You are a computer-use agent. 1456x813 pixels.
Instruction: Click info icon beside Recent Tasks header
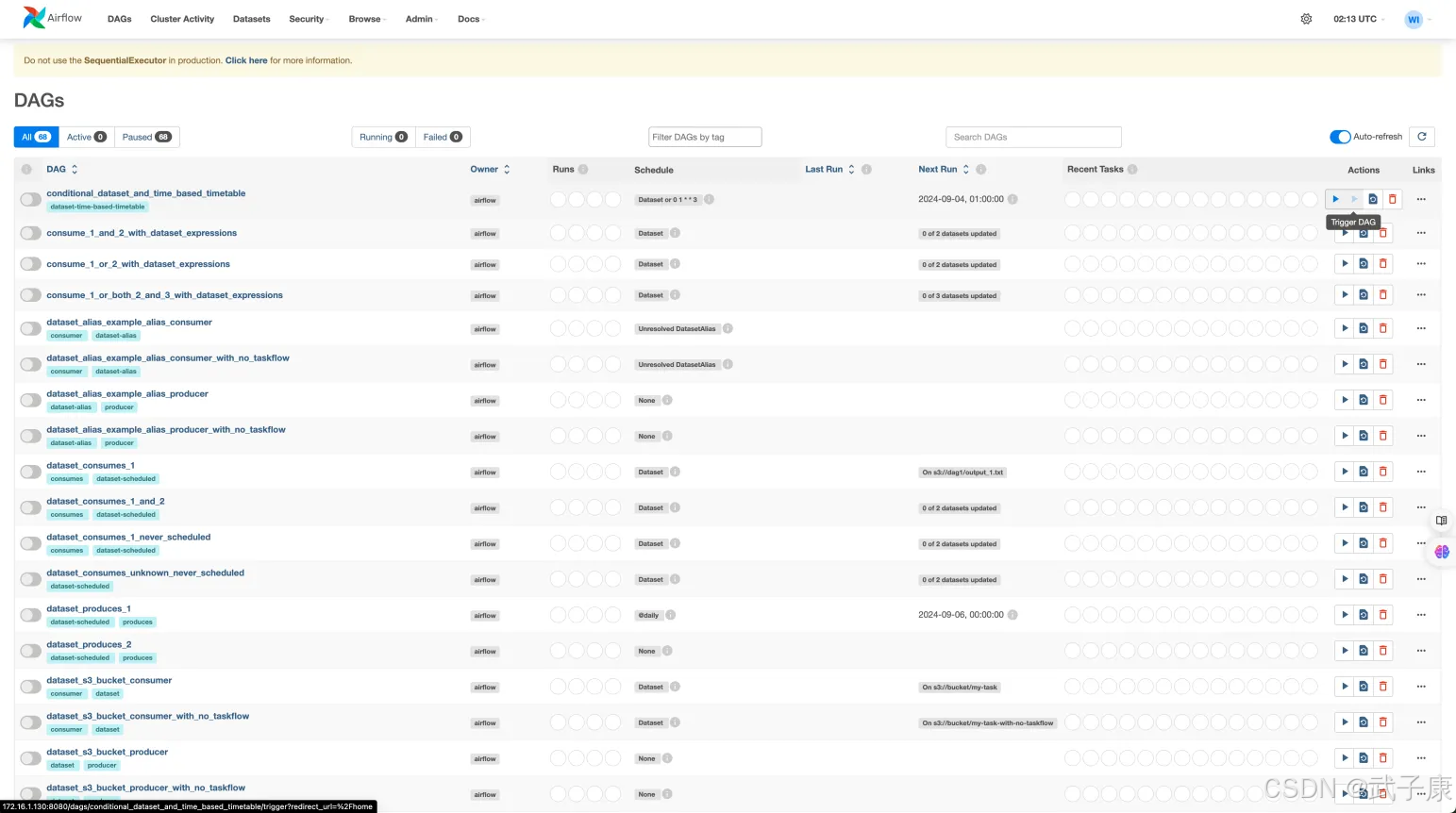click(1132, 170)
